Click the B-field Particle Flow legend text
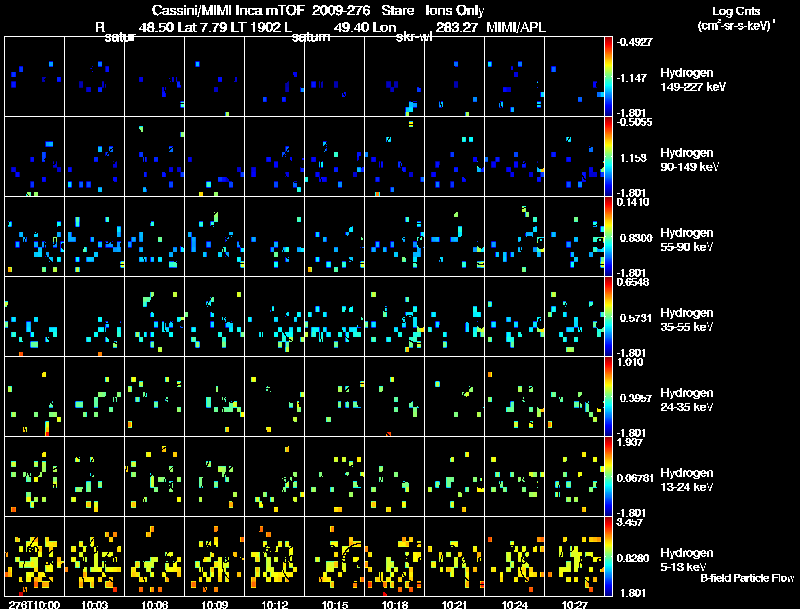 pos(747,578)
